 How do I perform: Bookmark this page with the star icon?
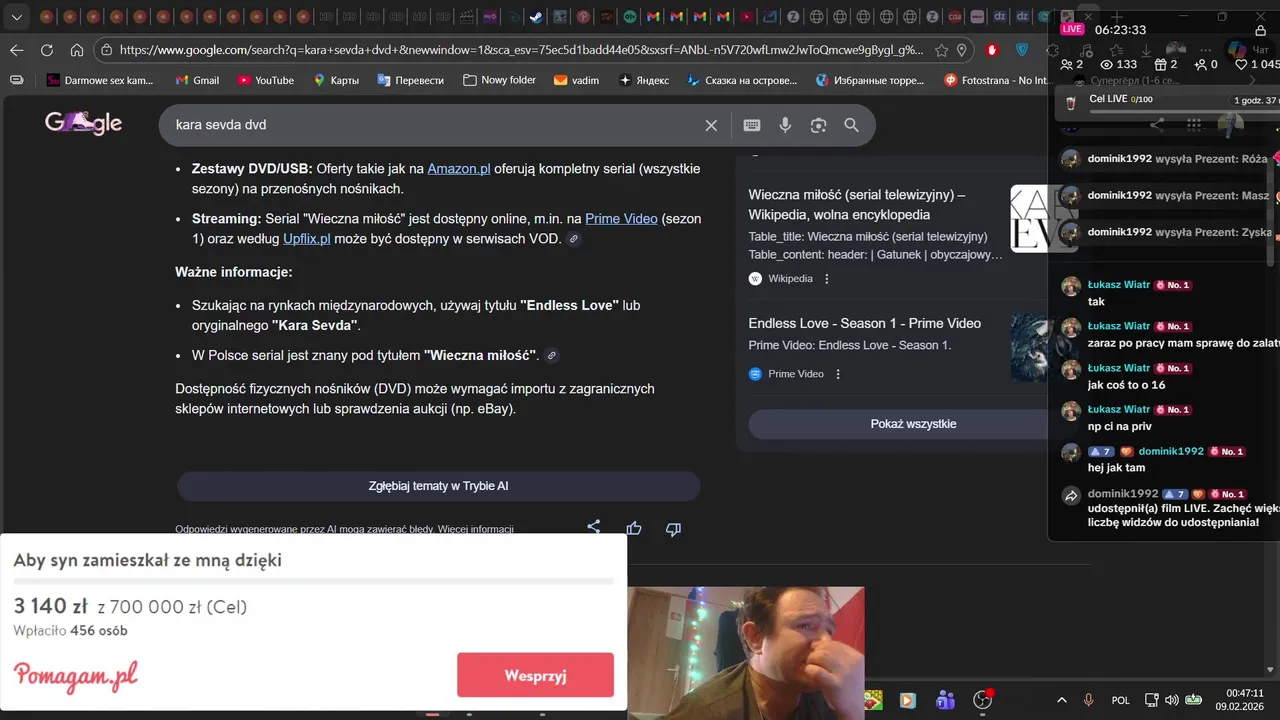tap(942, 50)
